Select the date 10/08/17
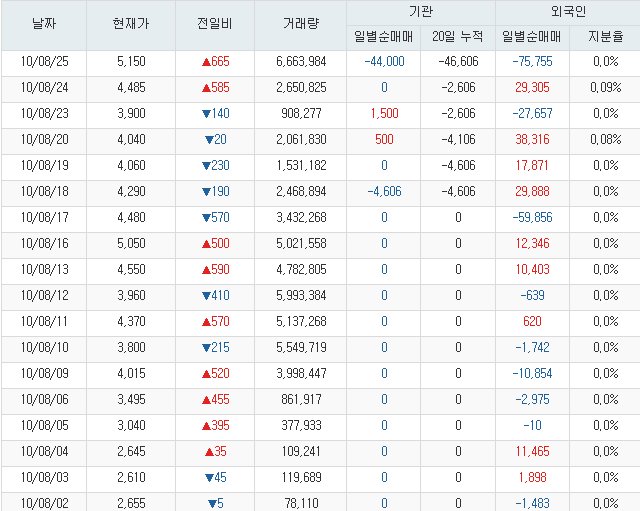 pyautogui.click(x=44, y=218)
